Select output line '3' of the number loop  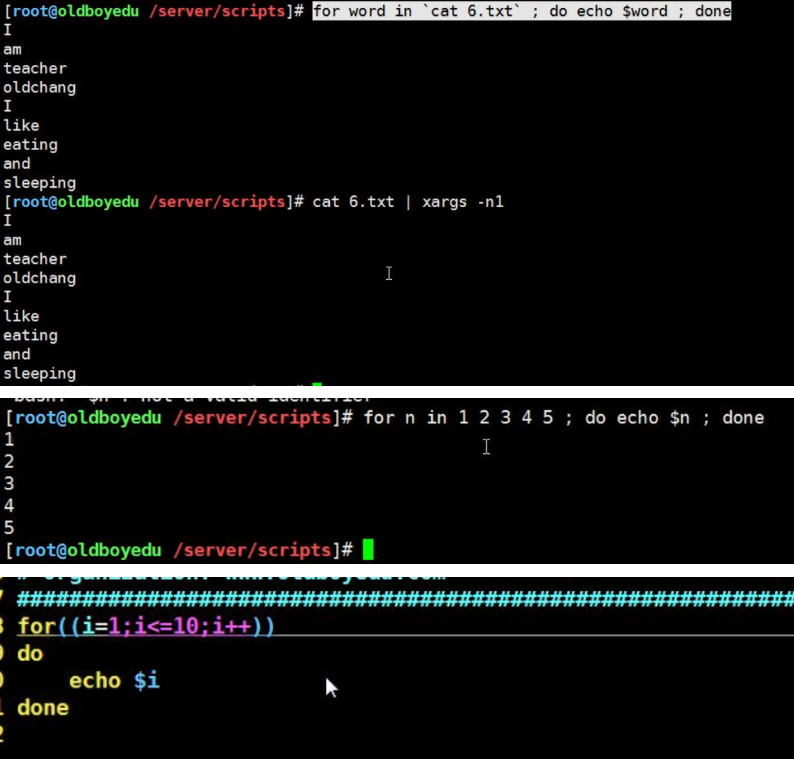[9, 484]
